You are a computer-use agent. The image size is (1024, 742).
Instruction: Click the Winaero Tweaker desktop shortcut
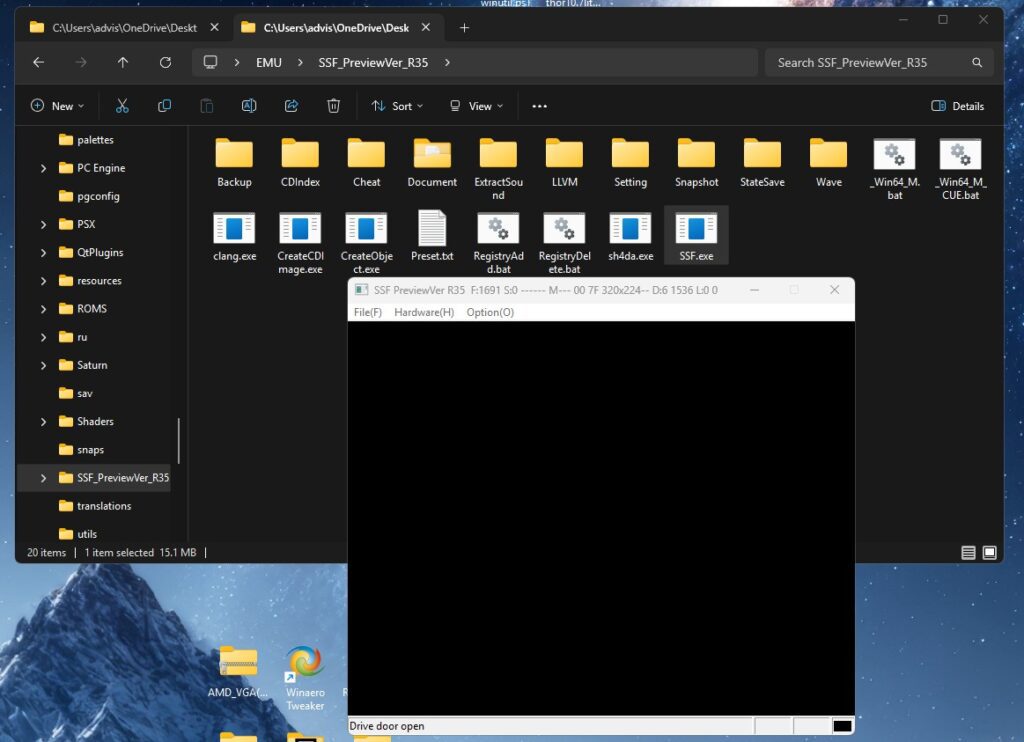[x=304, y=678]
